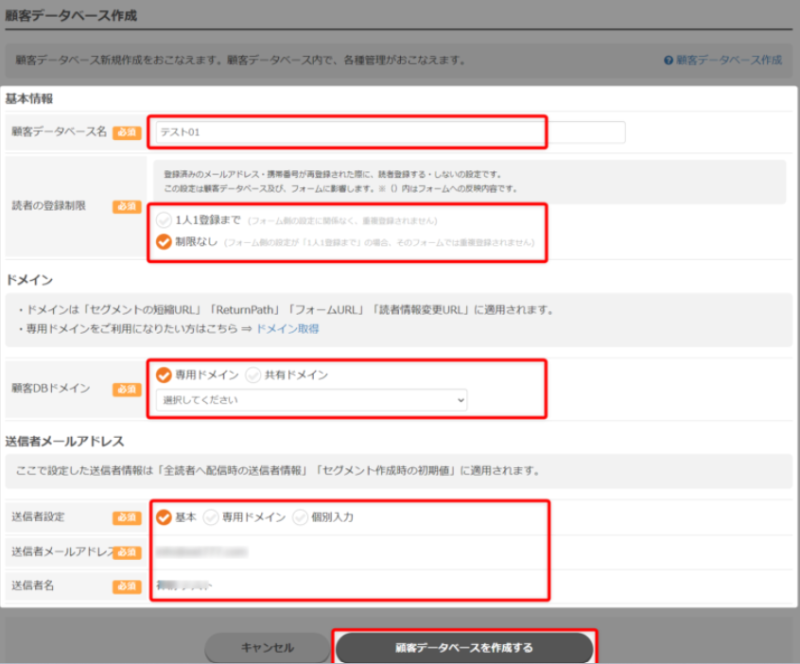Open the 選択してください domain dropdown
This screenshot has height=664, width=800.
311,400
